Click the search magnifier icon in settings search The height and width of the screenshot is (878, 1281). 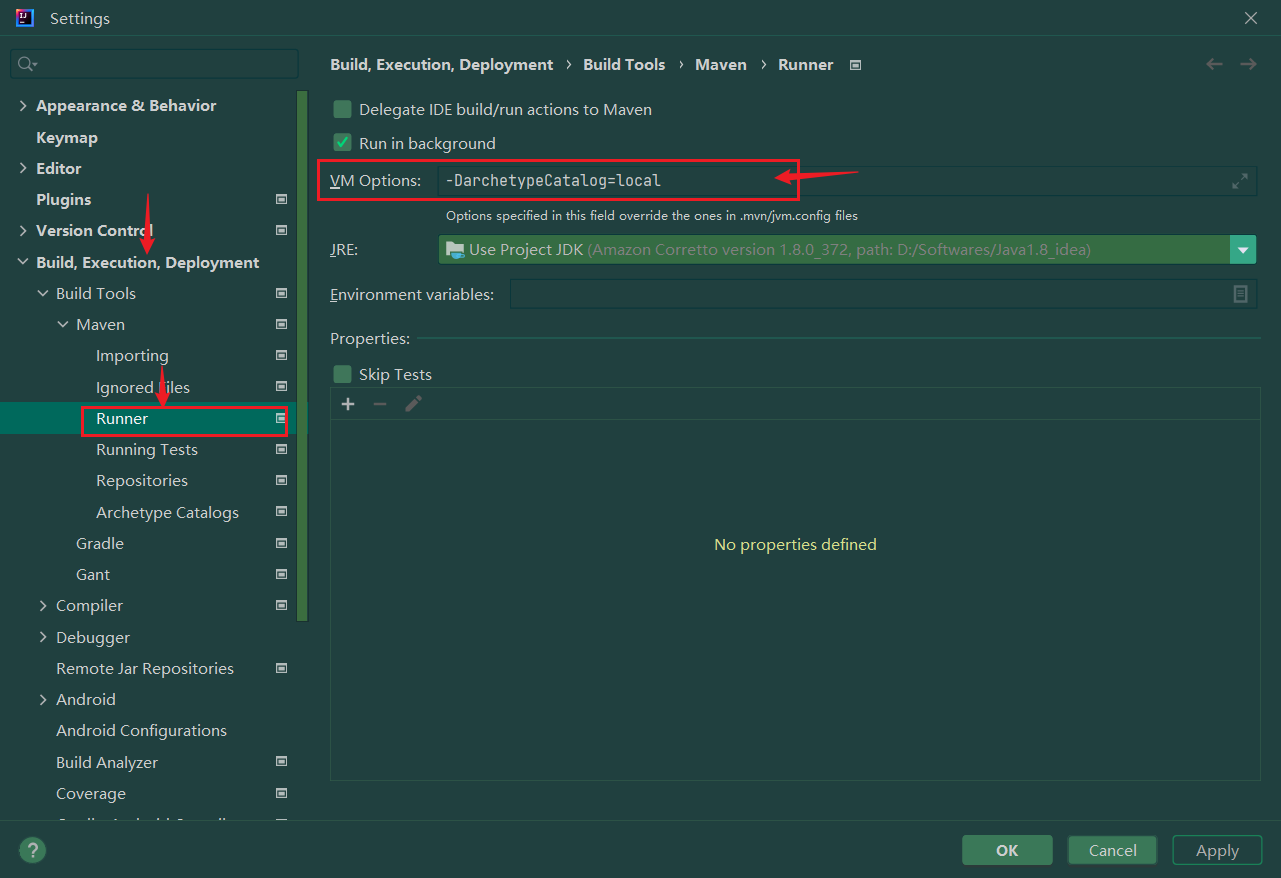click(x=27, y=64)
